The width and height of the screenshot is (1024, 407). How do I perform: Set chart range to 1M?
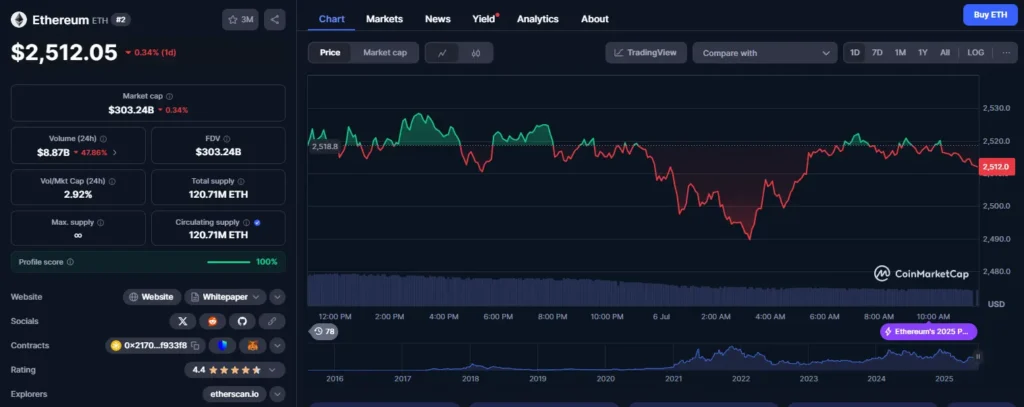click(900, 52)
